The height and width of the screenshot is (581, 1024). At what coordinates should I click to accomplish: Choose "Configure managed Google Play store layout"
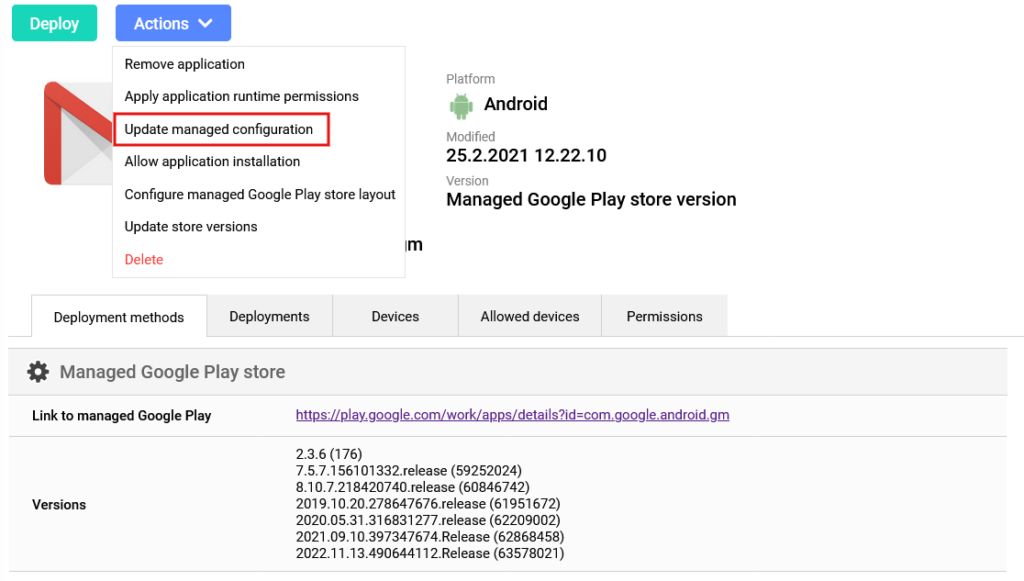(259, 194)
